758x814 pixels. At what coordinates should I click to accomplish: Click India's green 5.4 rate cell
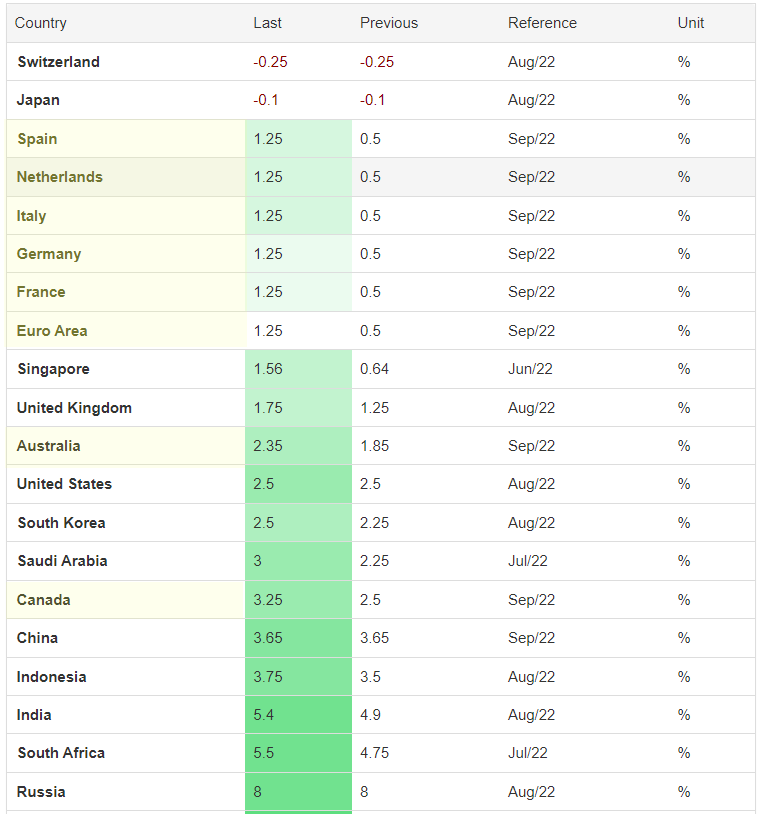pyautogui.click(x=299, y=715)
